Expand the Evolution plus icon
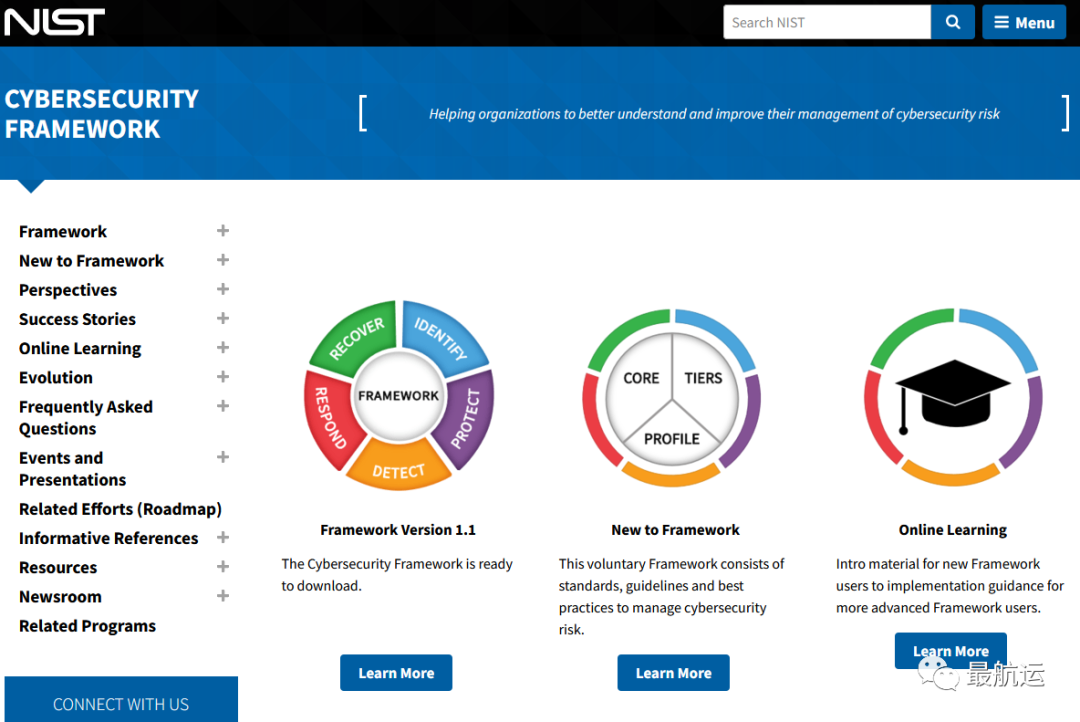The width and height of the screenshot is (1080, 722). [x=222, y=377]
